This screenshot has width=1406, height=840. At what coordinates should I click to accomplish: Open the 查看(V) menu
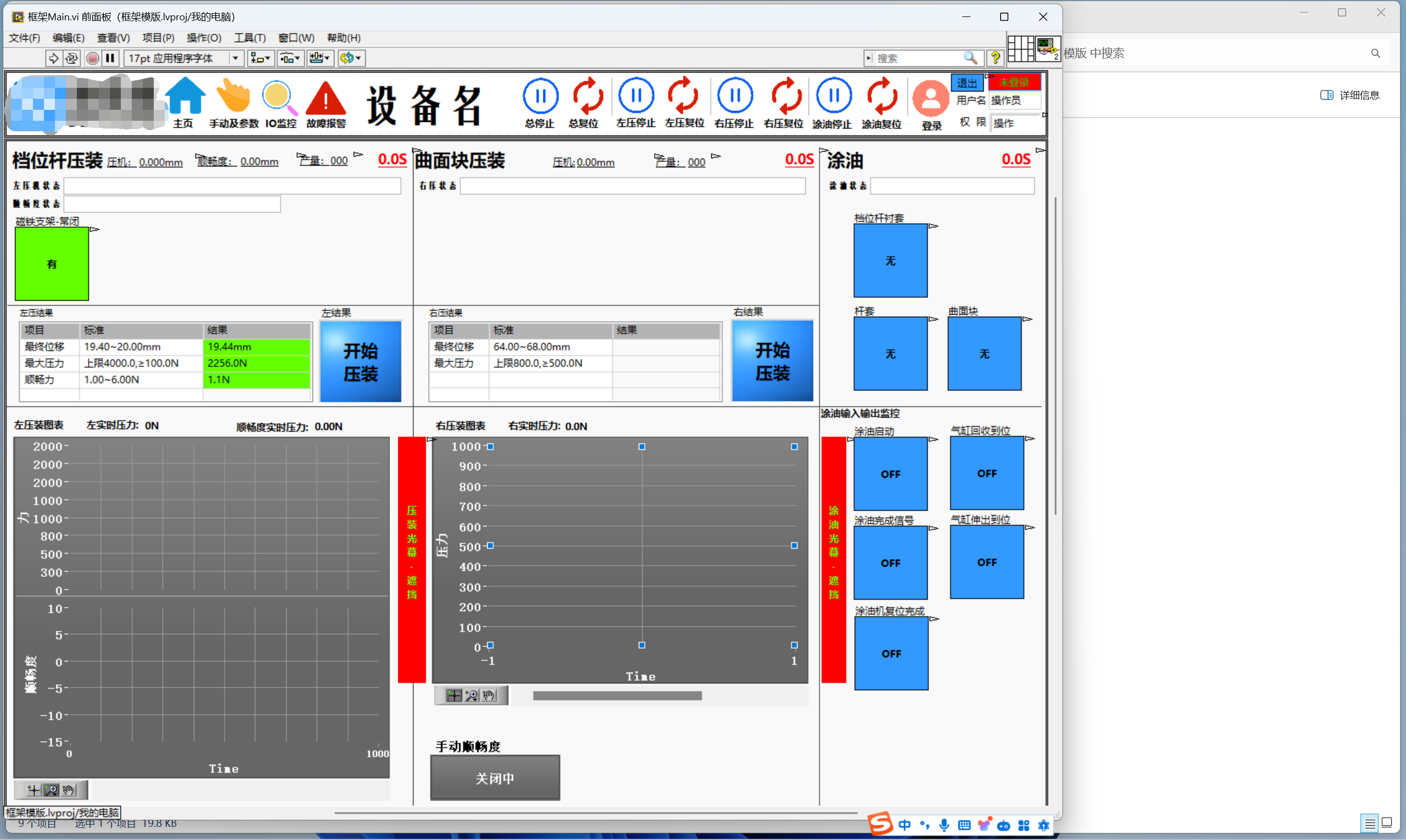click(x=113, y=38)
